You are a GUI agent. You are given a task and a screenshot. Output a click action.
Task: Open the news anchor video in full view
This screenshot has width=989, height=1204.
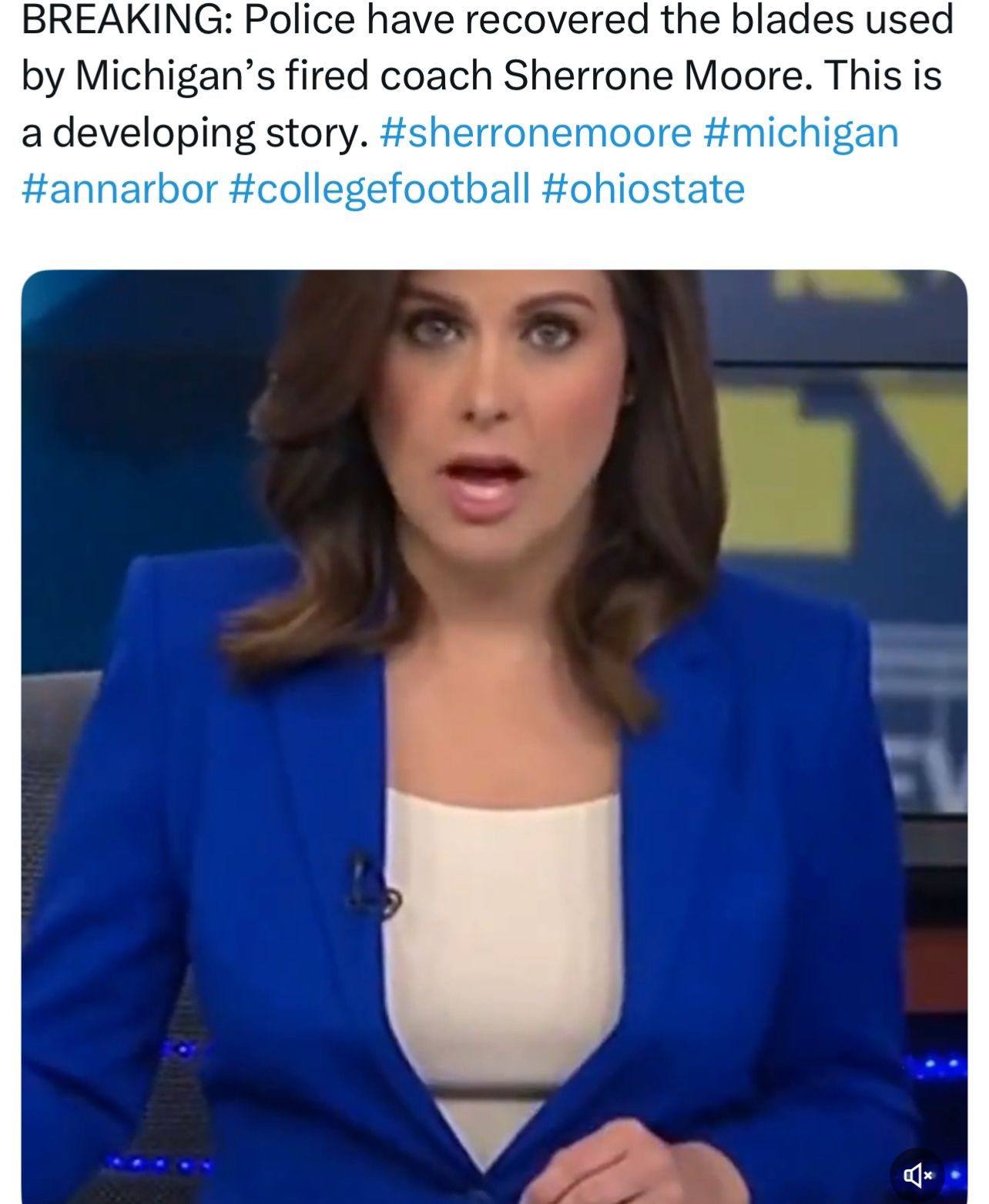point(494,736)
